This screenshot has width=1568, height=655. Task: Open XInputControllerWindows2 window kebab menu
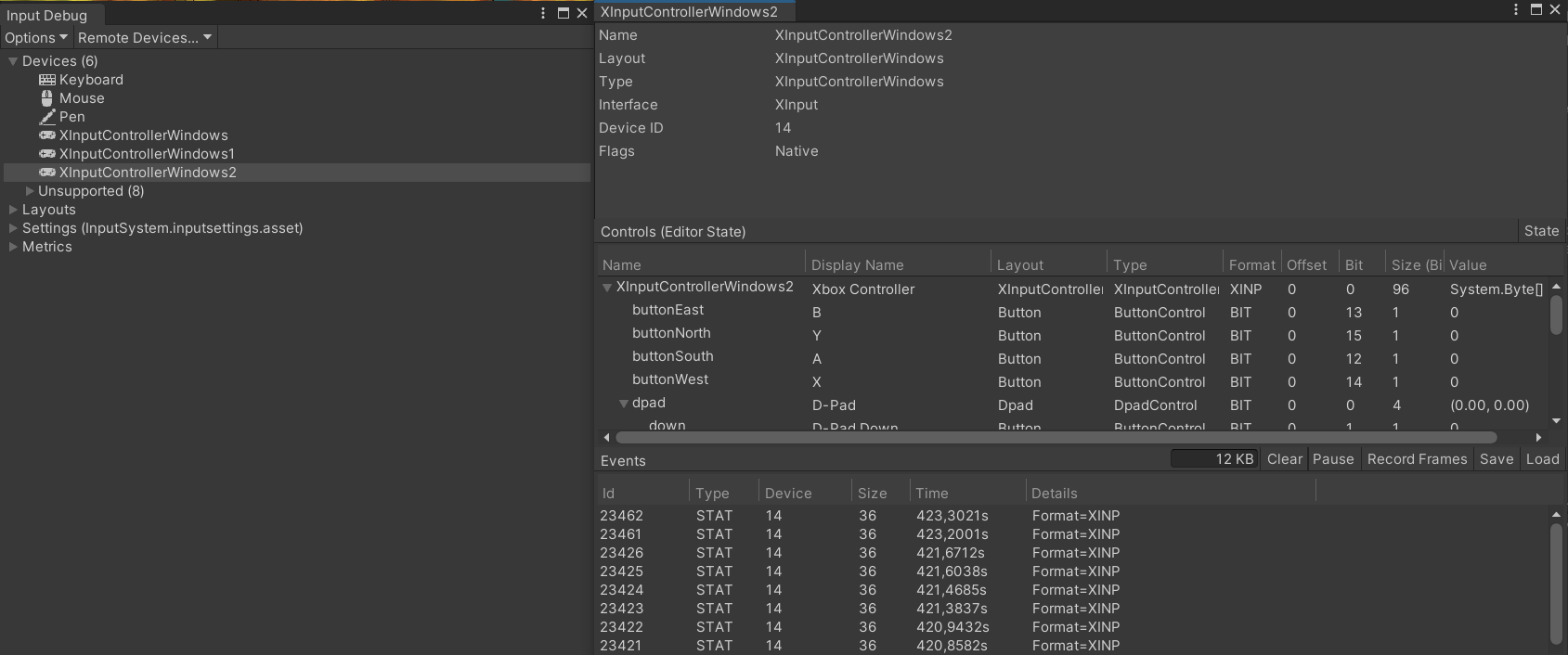tap(1516, 9)
